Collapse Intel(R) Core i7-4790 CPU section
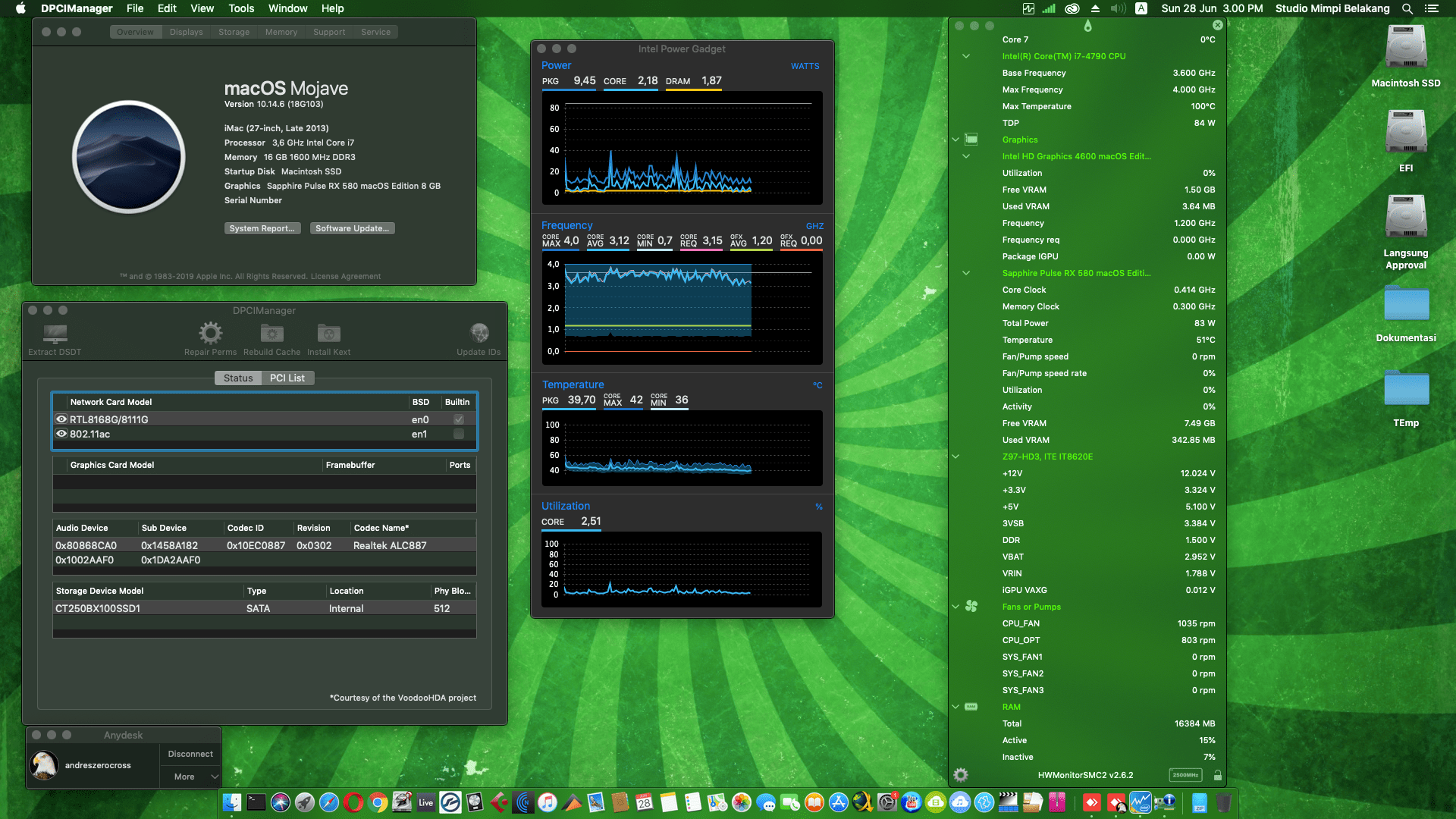This screenshot has height=819, width=1456. 966,56
